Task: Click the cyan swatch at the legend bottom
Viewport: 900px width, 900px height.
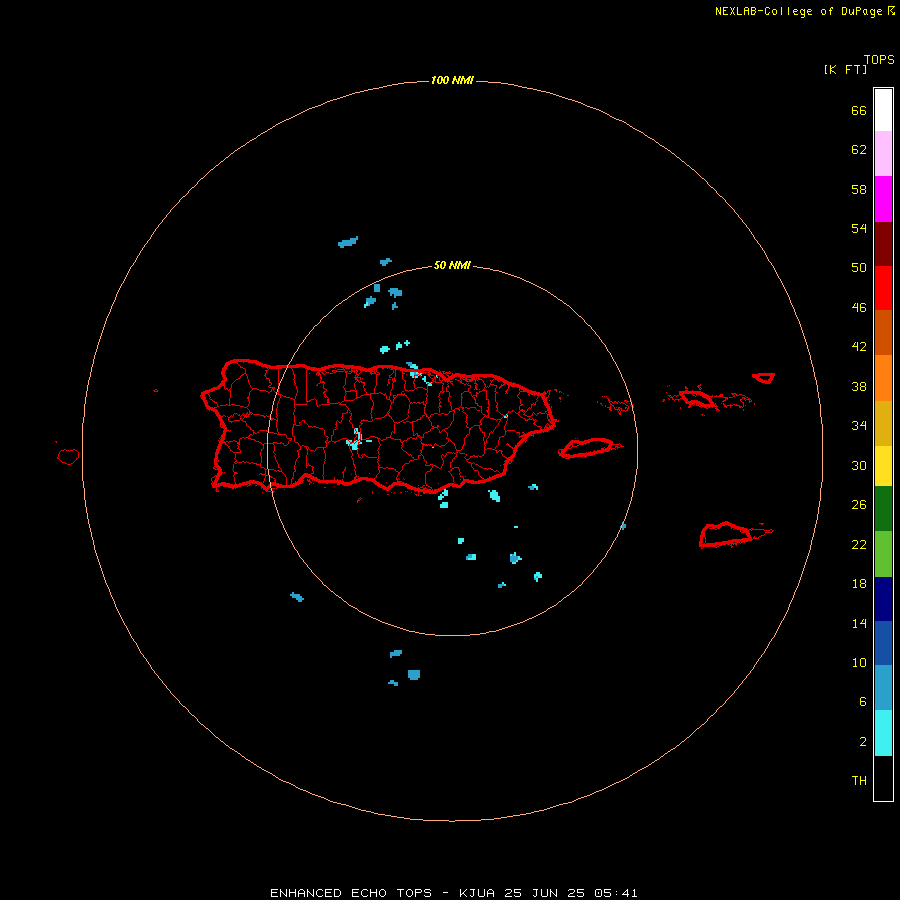Action: click(x=883, y=733)
